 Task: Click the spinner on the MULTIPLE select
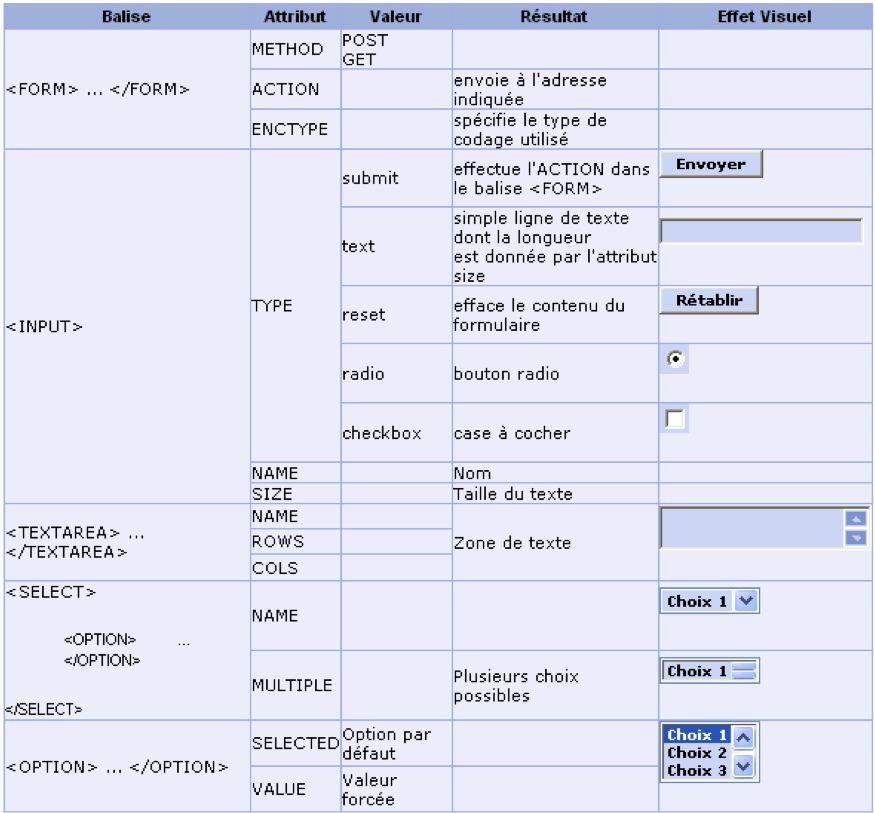point(744,671)
